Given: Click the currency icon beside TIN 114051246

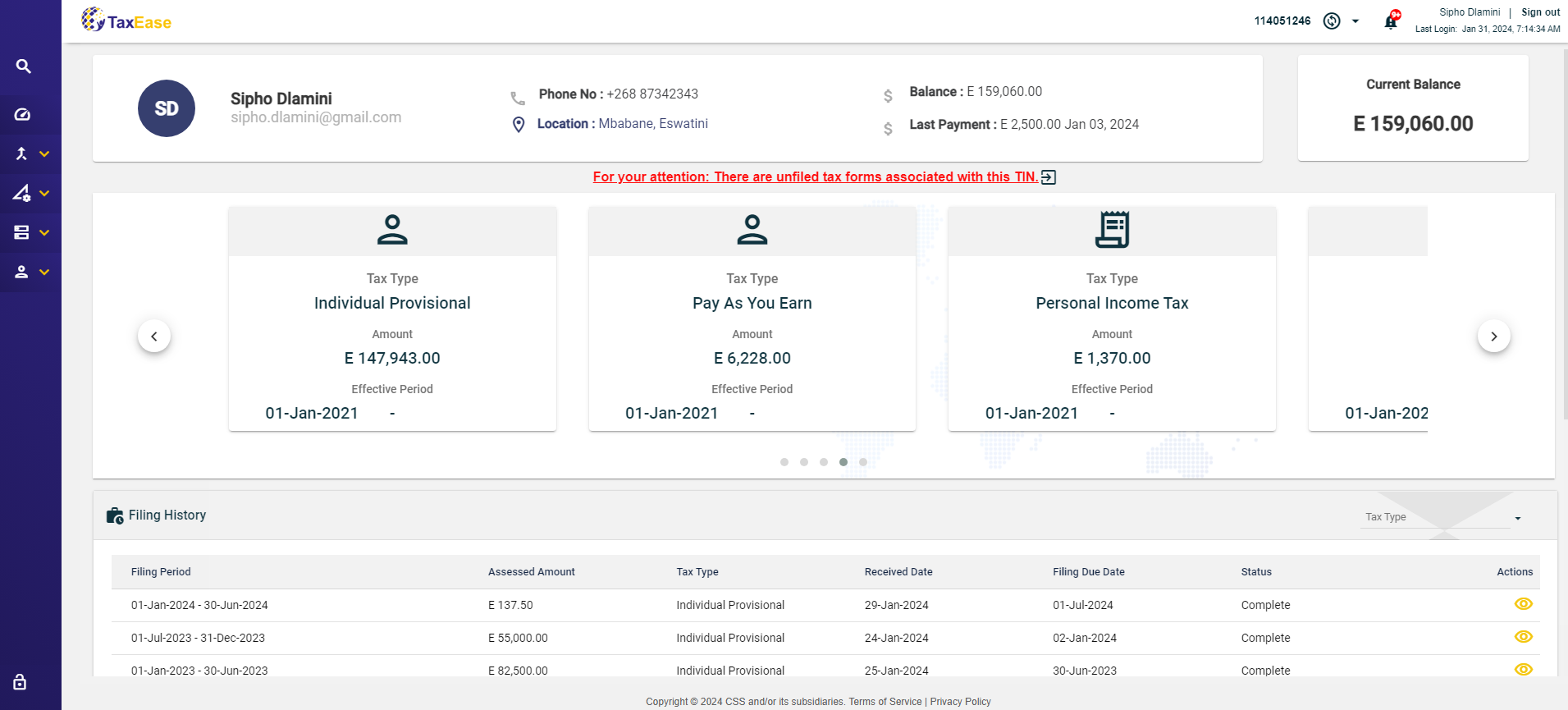Looking at the screenshot, I should 1332,21.
